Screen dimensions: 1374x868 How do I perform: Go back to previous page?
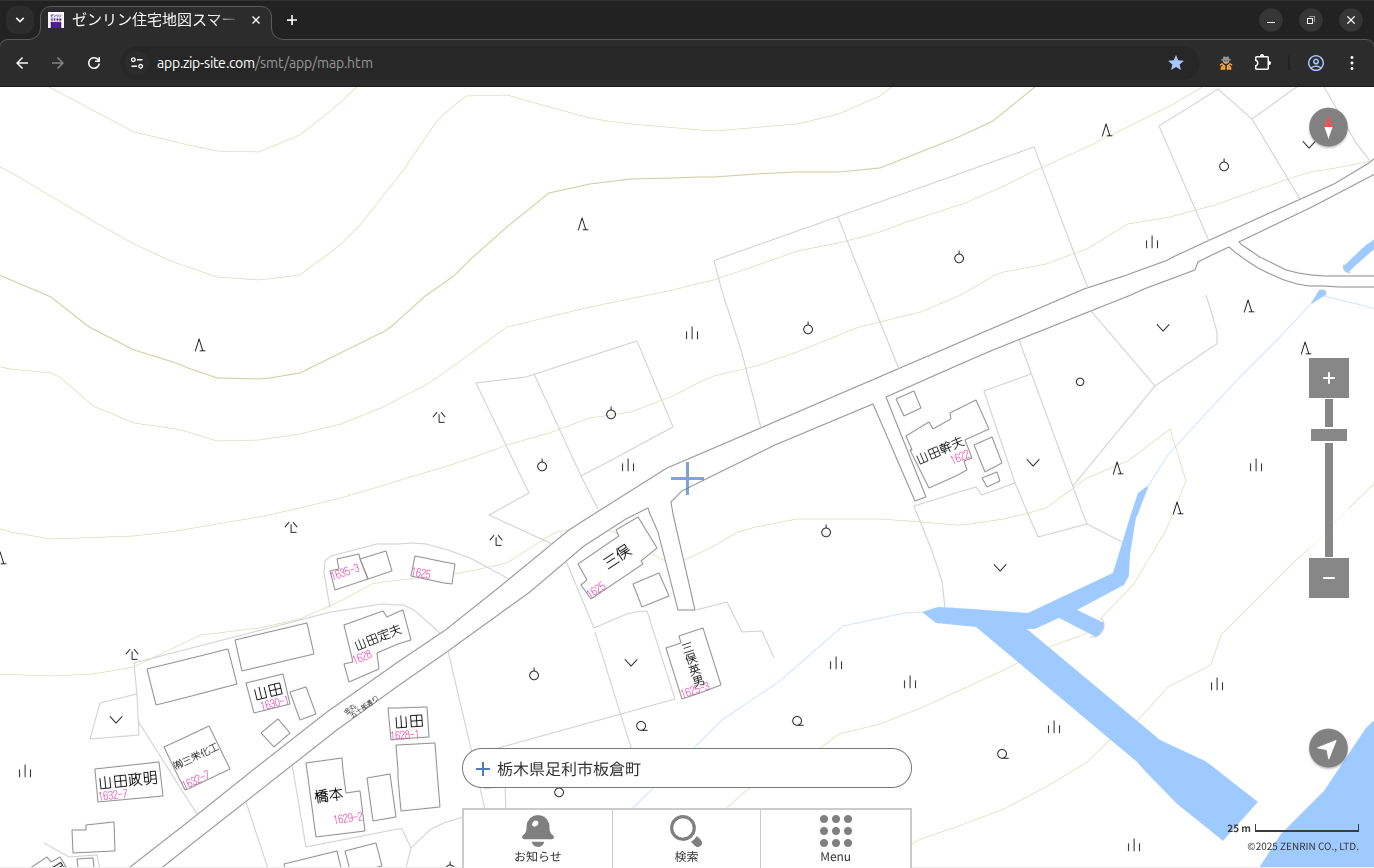click(22, 63)
